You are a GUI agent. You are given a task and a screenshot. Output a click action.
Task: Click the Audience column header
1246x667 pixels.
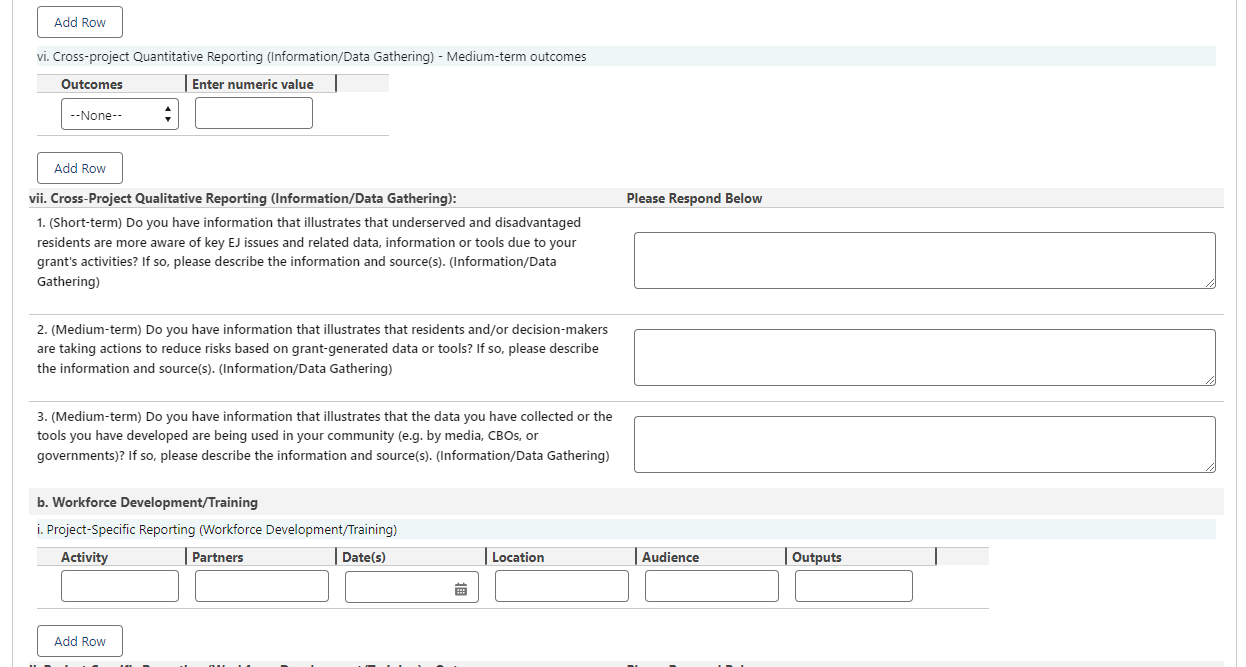pos(670,557)
